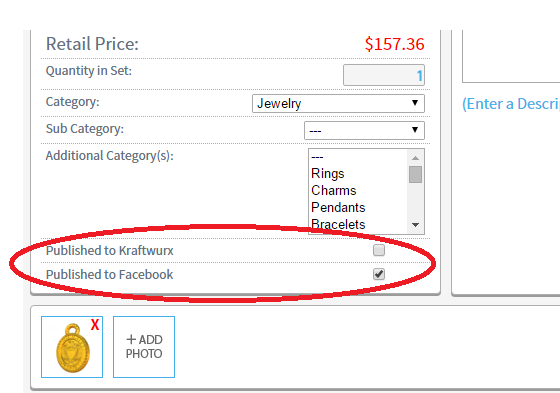Click the $157.36 retail price value
The height and width of the screenshot is (393, 560).
[395, 44]
